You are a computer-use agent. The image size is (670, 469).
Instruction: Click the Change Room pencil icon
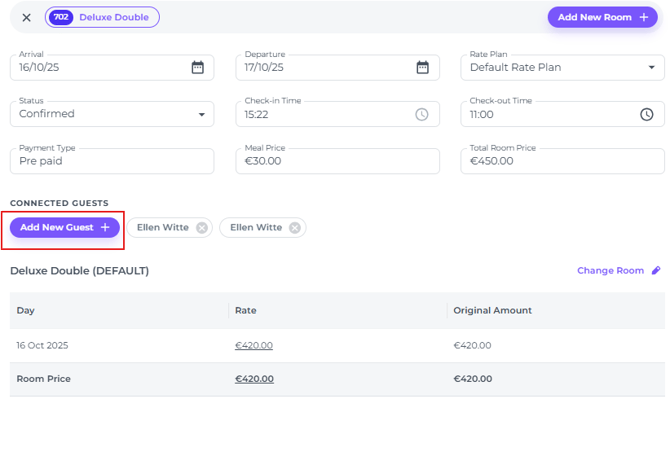656,271
